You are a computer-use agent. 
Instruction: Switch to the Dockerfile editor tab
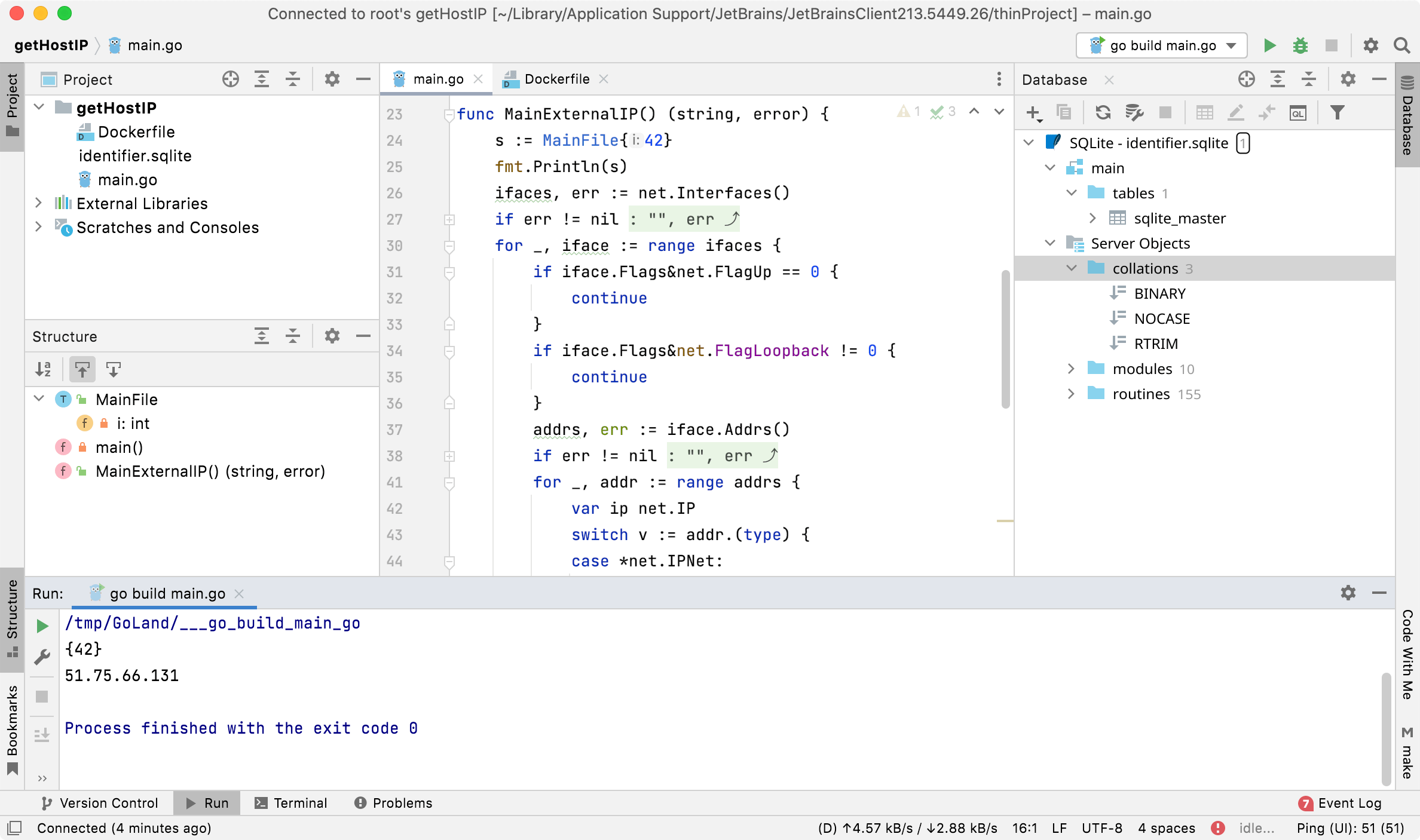coord(556,79)
